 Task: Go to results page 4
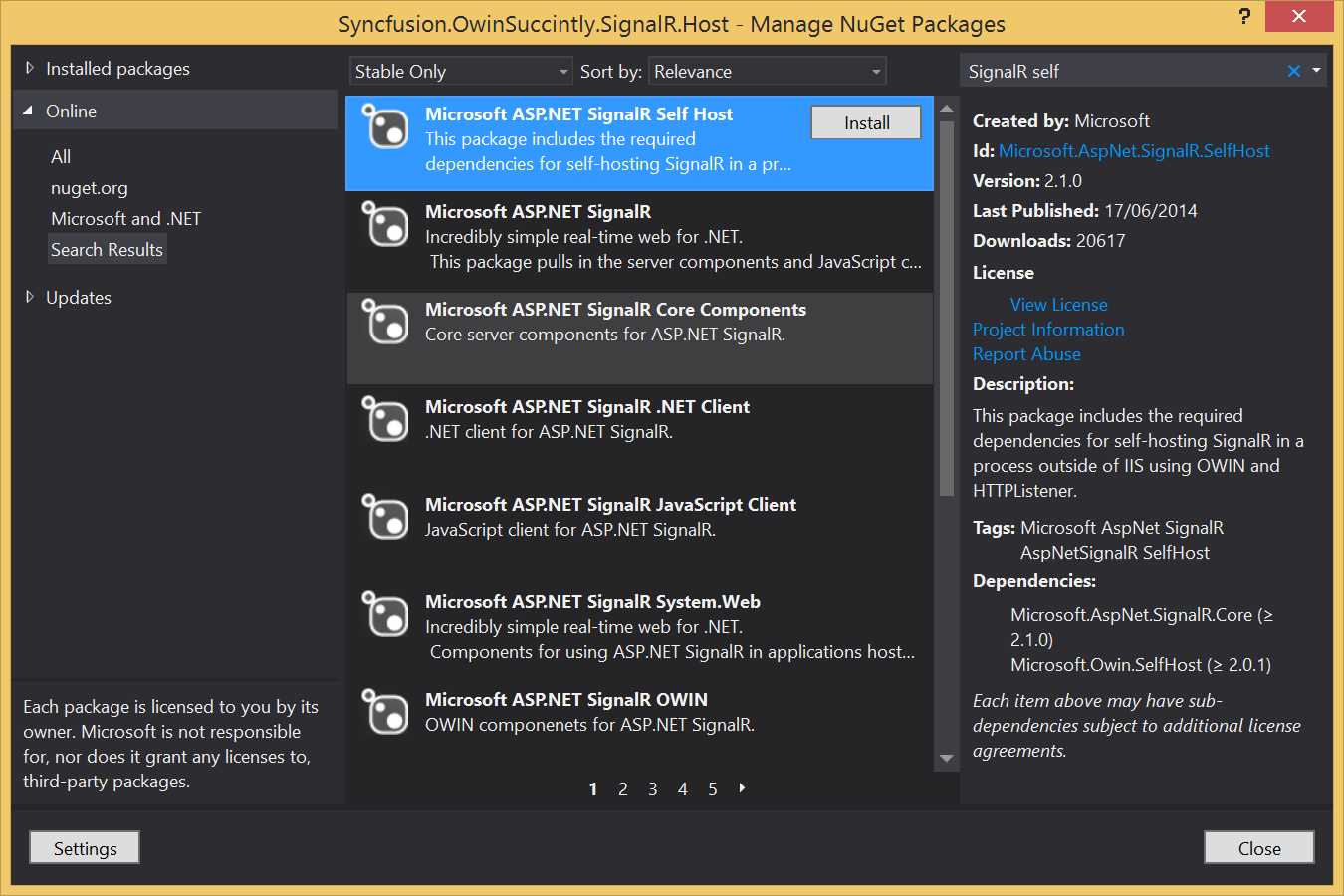[683, 788]
